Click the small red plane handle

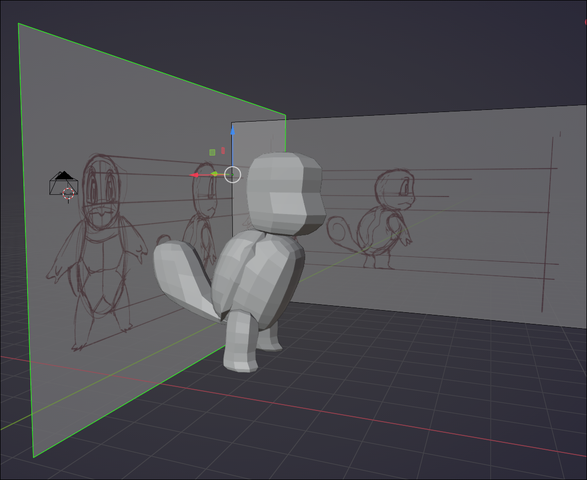click(223, 151)
